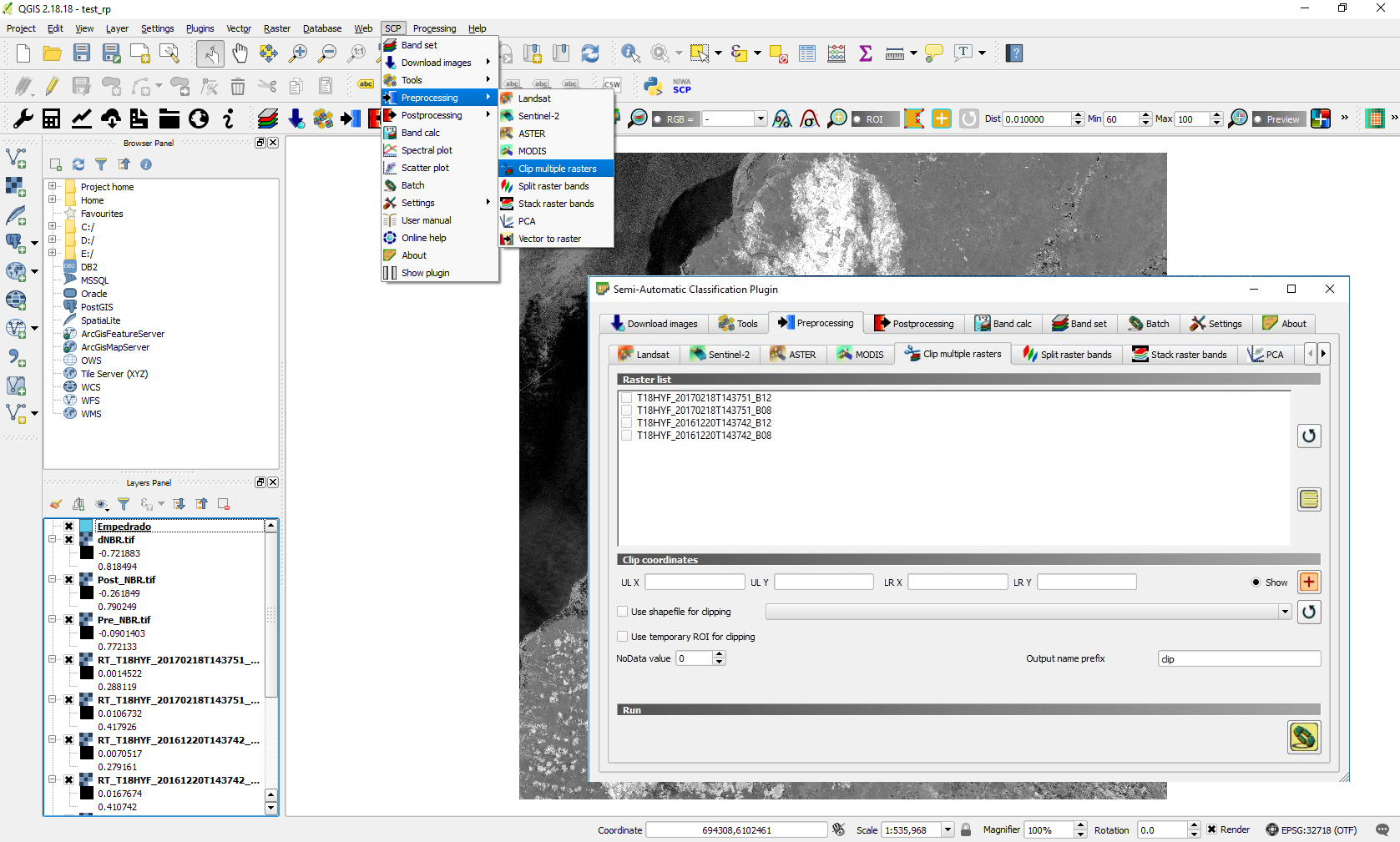Click the Refresh icon in Browser Panel

(78, 164)
